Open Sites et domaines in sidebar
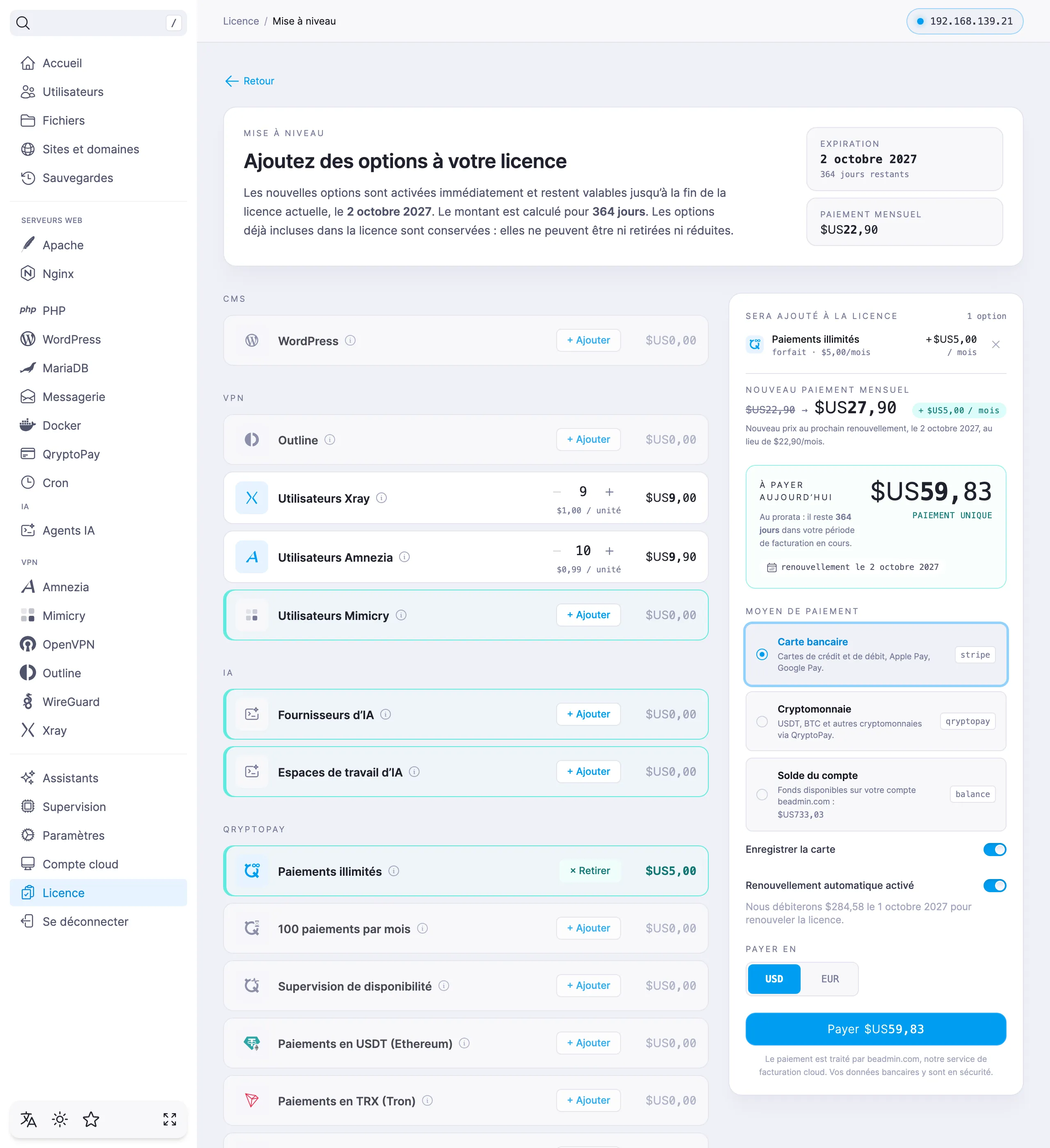1050x1148 pixels. [98, 149]
